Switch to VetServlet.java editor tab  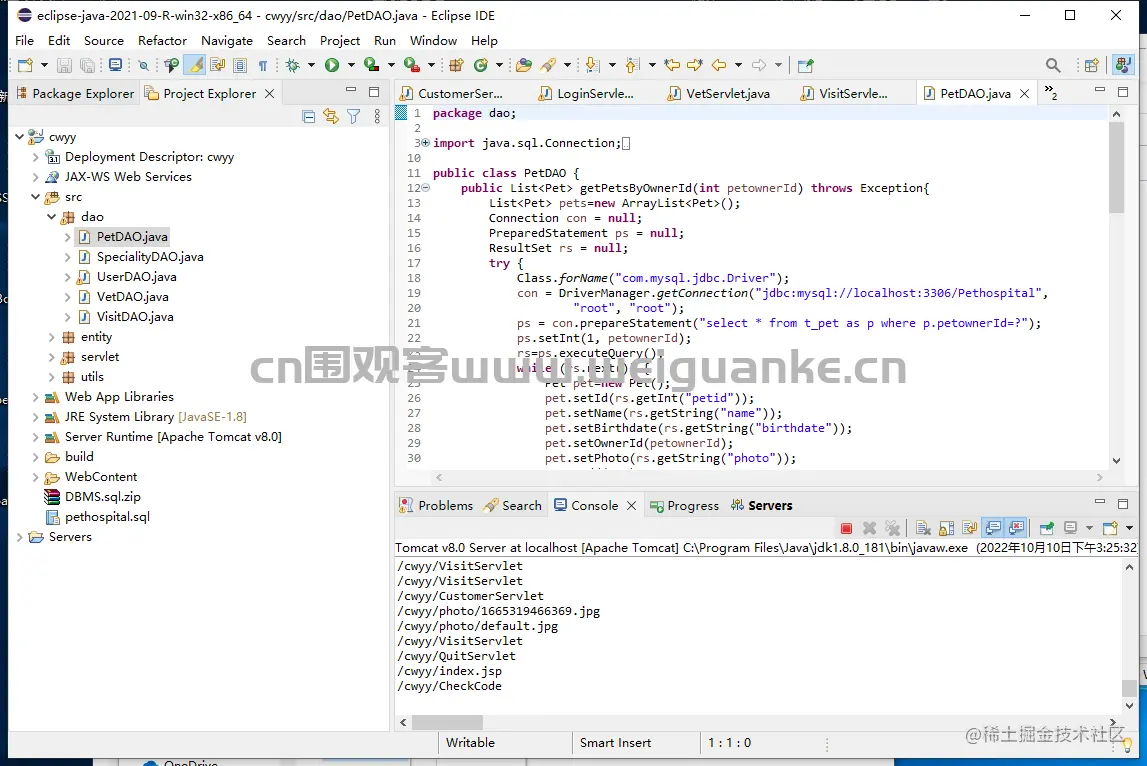click(x=718, y=94)
